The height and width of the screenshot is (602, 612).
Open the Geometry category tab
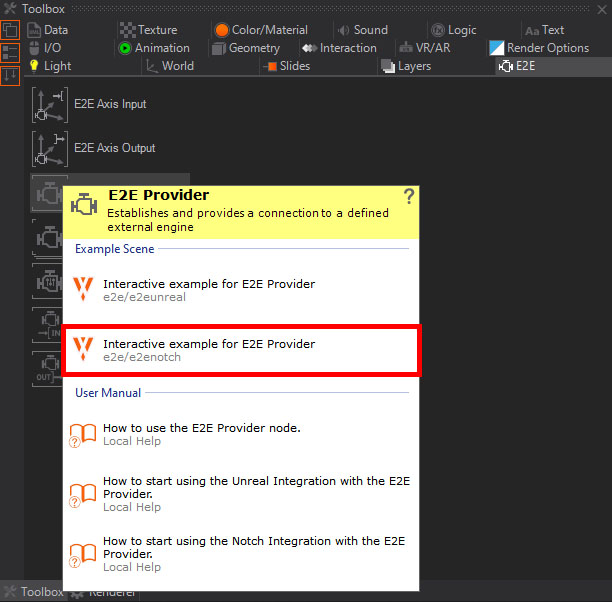click(x=246, y=48)
